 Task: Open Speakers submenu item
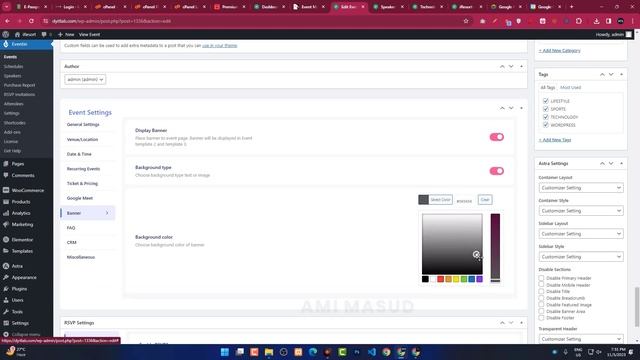tap(13, 76)
